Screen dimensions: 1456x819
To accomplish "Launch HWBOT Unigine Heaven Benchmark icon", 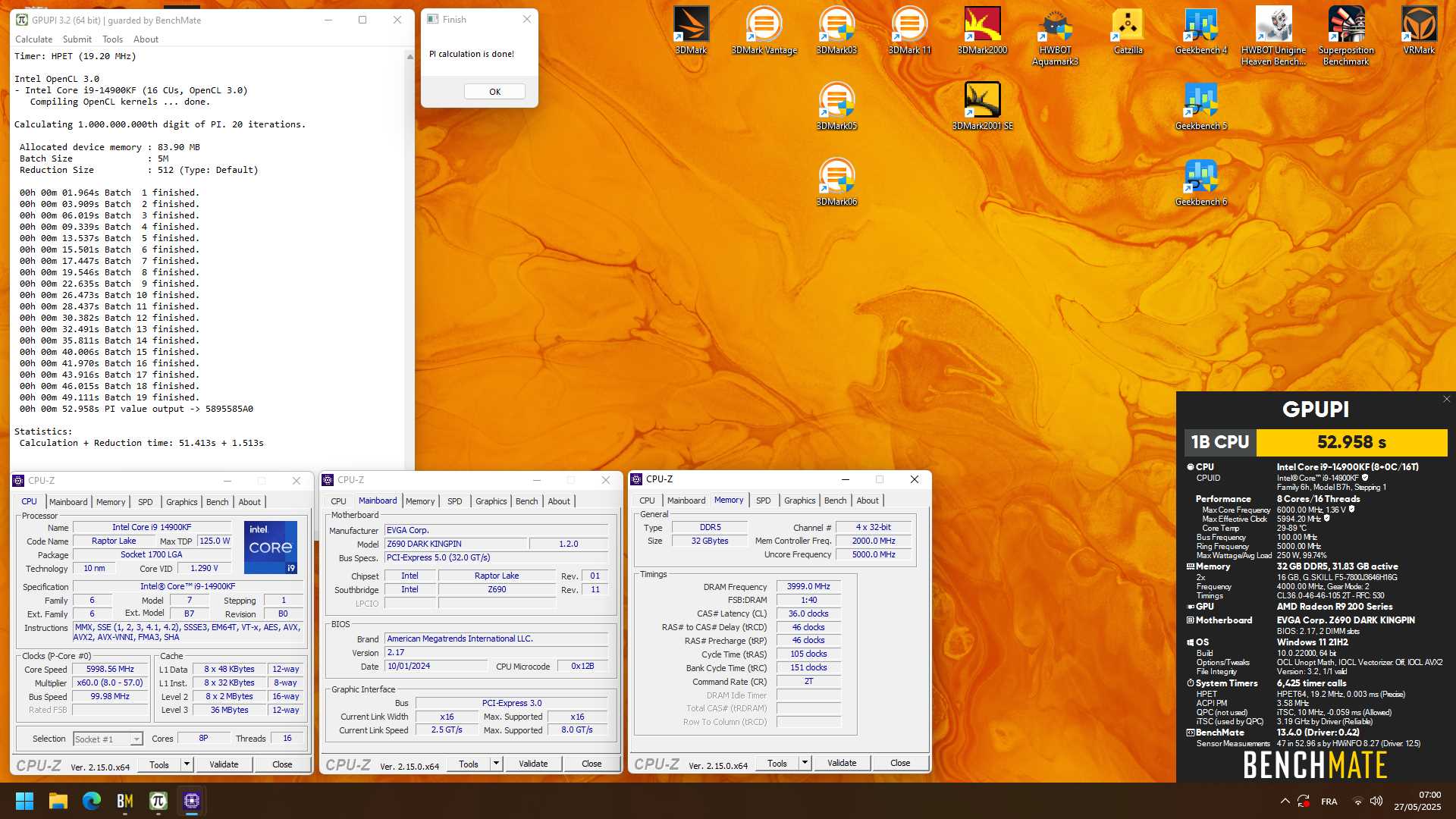I will click(1273, 36).
